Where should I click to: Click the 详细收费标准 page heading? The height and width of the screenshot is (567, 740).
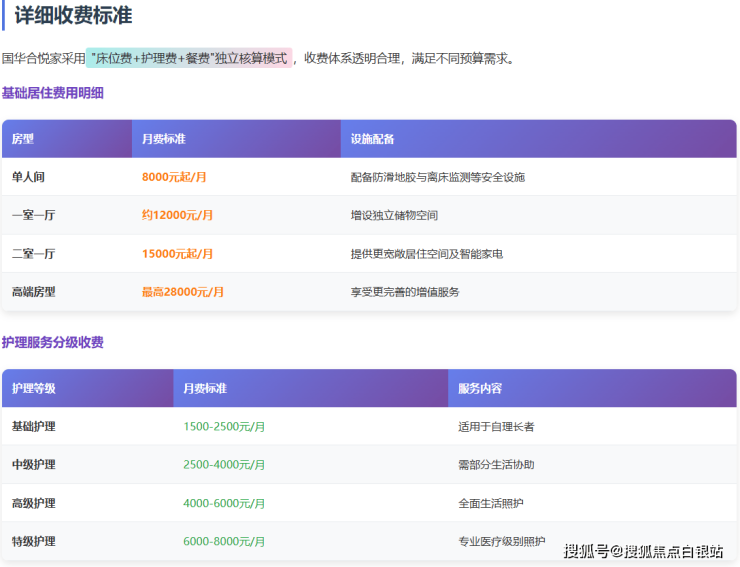(x=73, y=16)
